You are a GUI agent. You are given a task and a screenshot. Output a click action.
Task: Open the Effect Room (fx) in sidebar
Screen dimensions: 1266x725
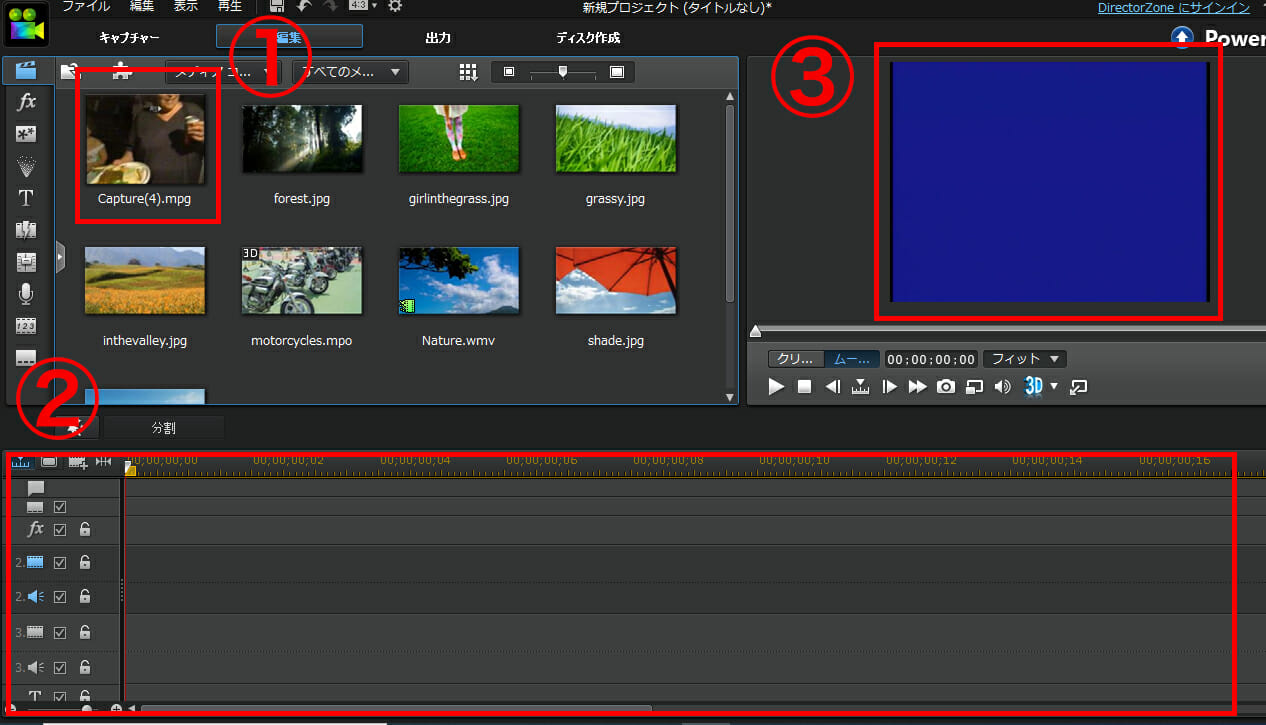[x=27, y=102]
